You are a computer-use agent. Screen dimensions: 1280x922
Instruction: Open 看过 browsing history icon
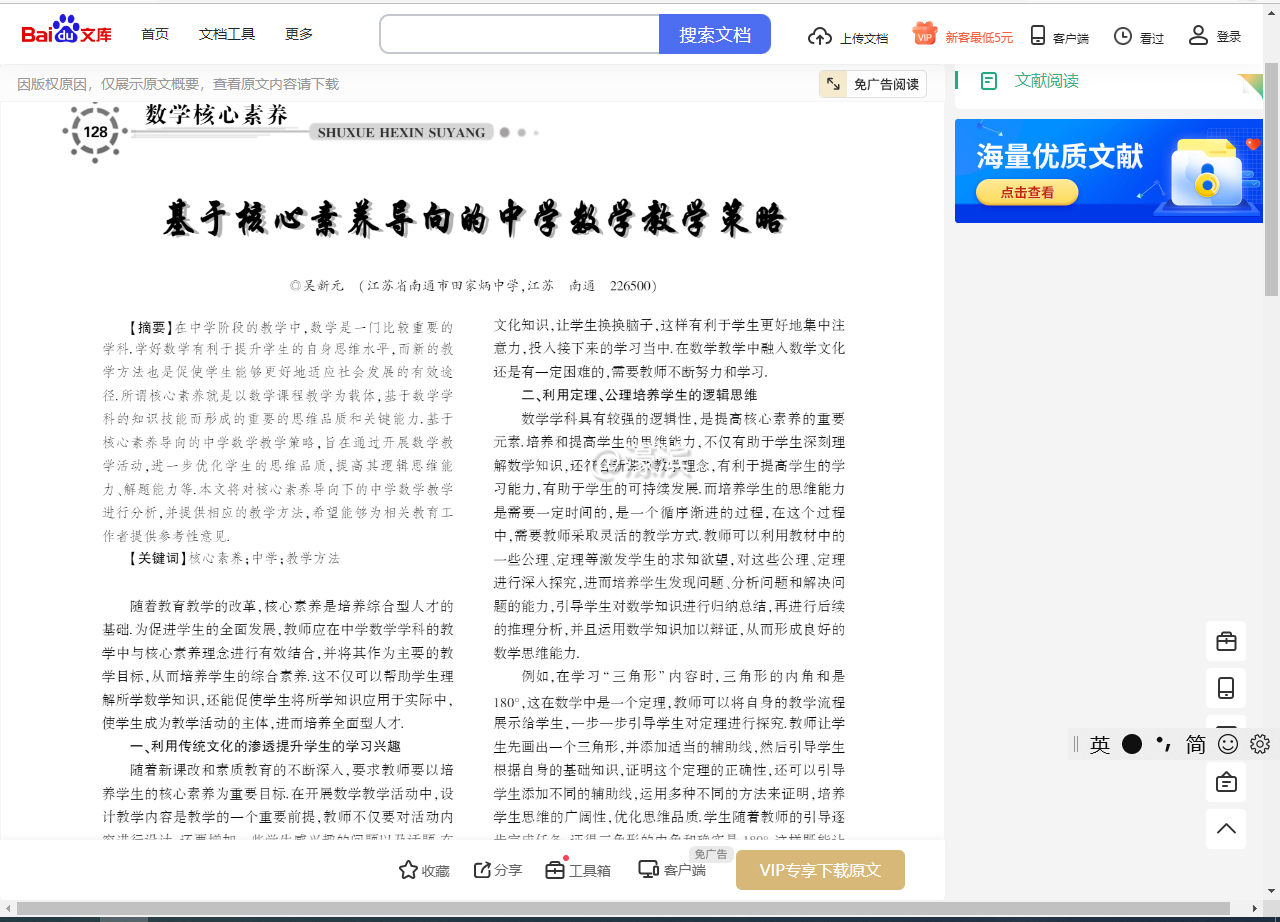(x=1124, y=36)
